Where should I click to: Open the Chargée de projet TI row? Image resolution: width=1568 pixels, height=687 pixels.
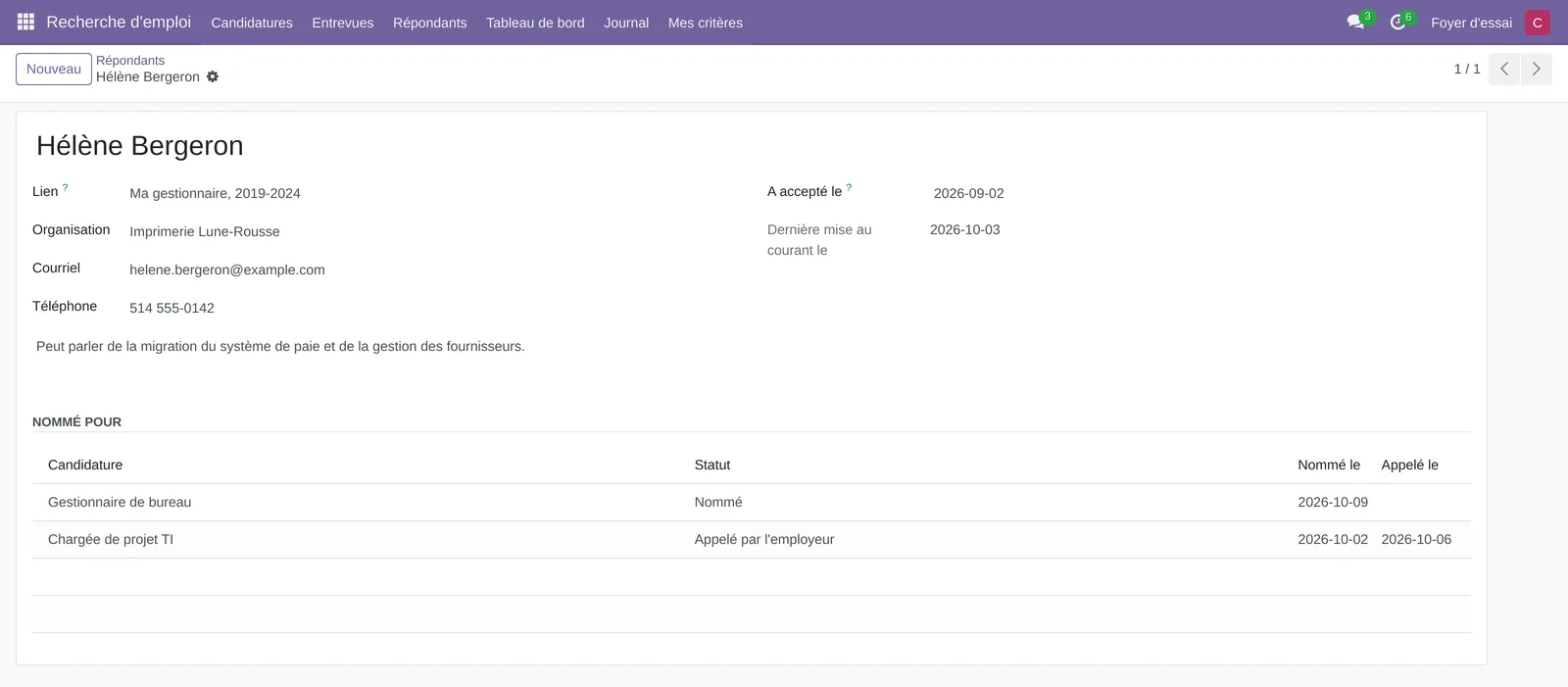point(752,539)
